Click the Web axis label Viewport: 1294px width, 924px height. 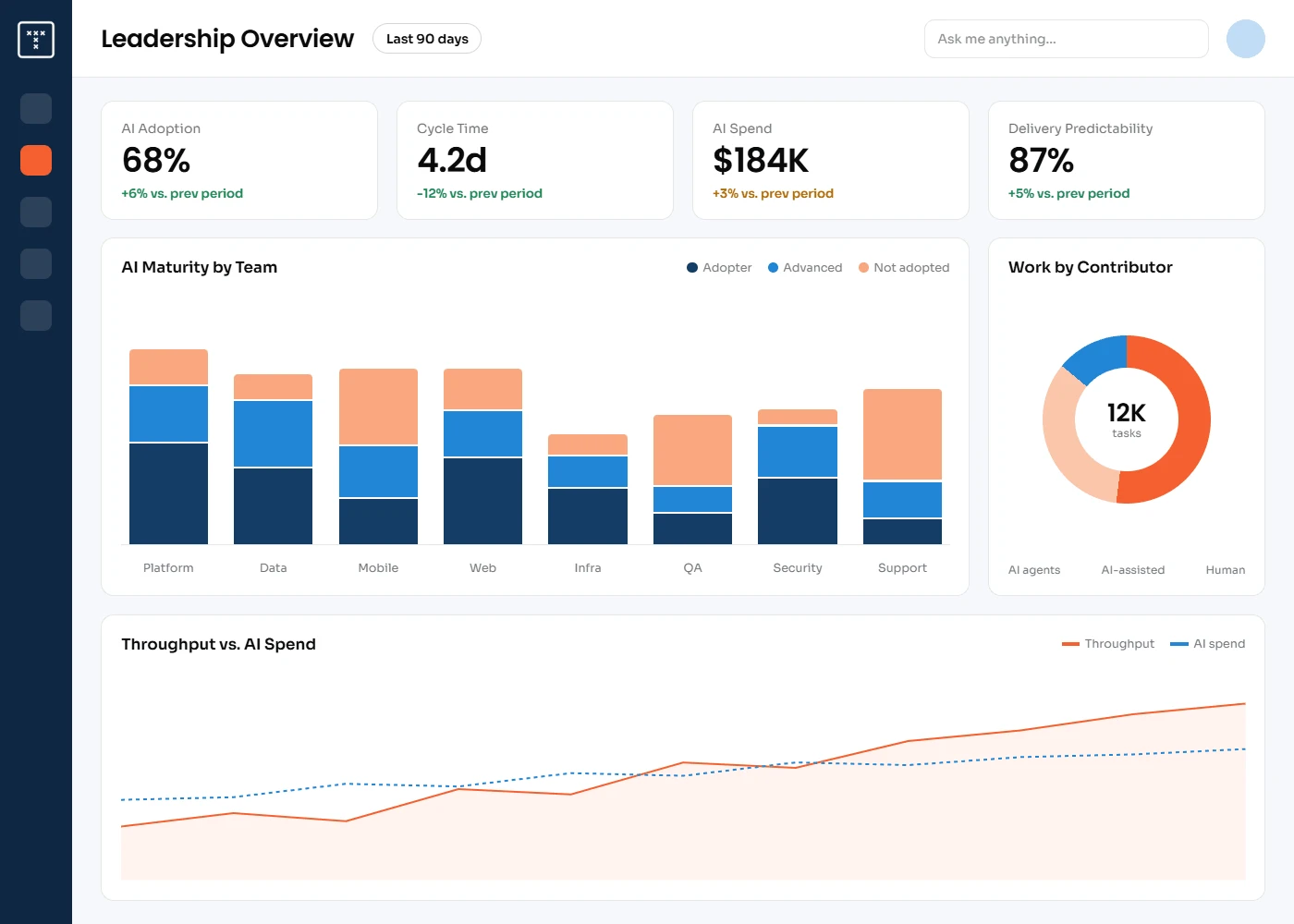(483, 568)
